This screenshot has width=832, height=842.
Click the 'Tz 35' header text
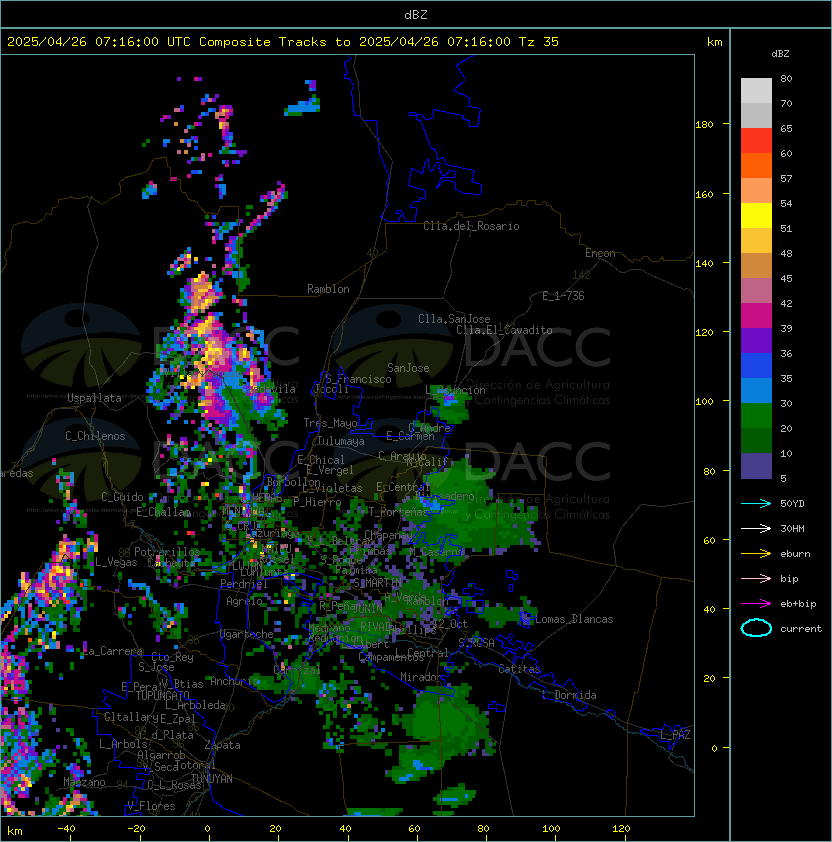click(x=539, y=42)
